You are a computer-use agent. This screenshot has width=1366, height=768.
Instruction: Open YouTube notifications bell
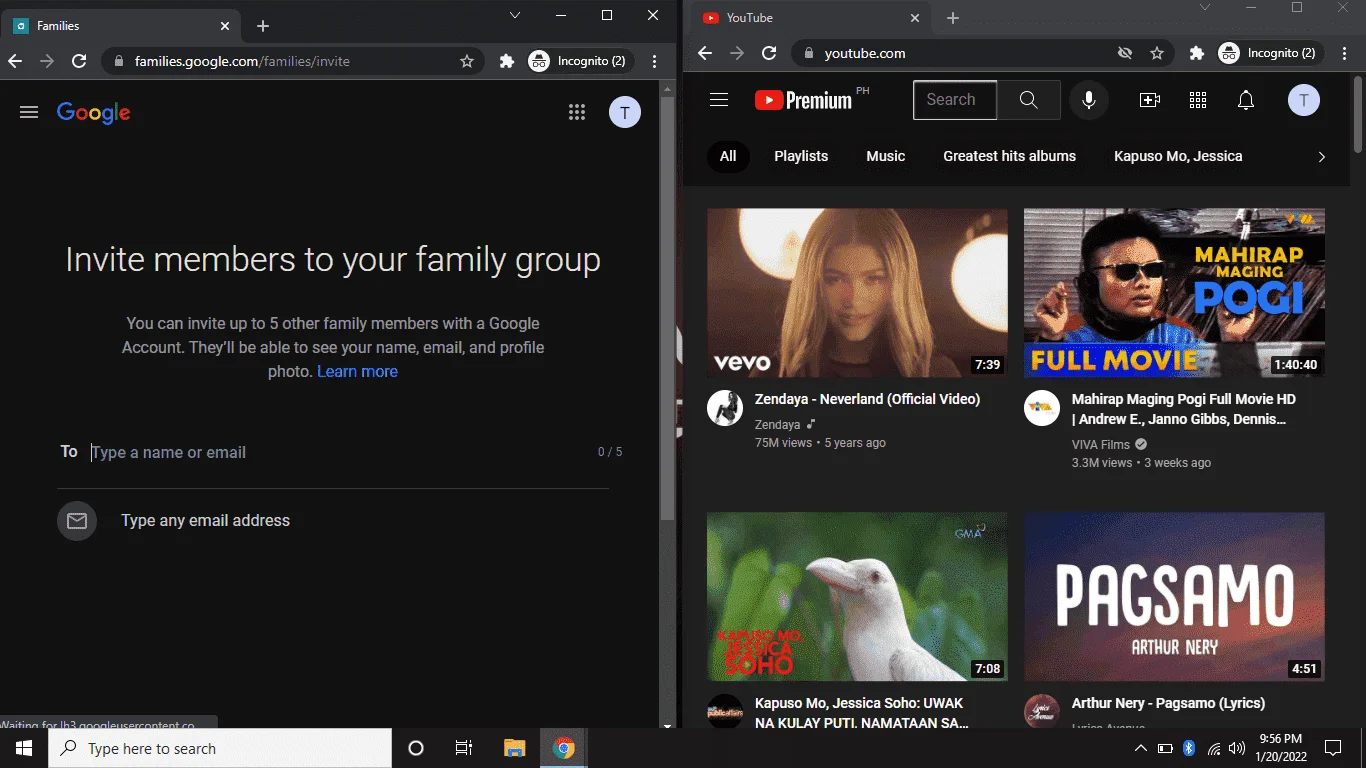[x=1246, y=100]
